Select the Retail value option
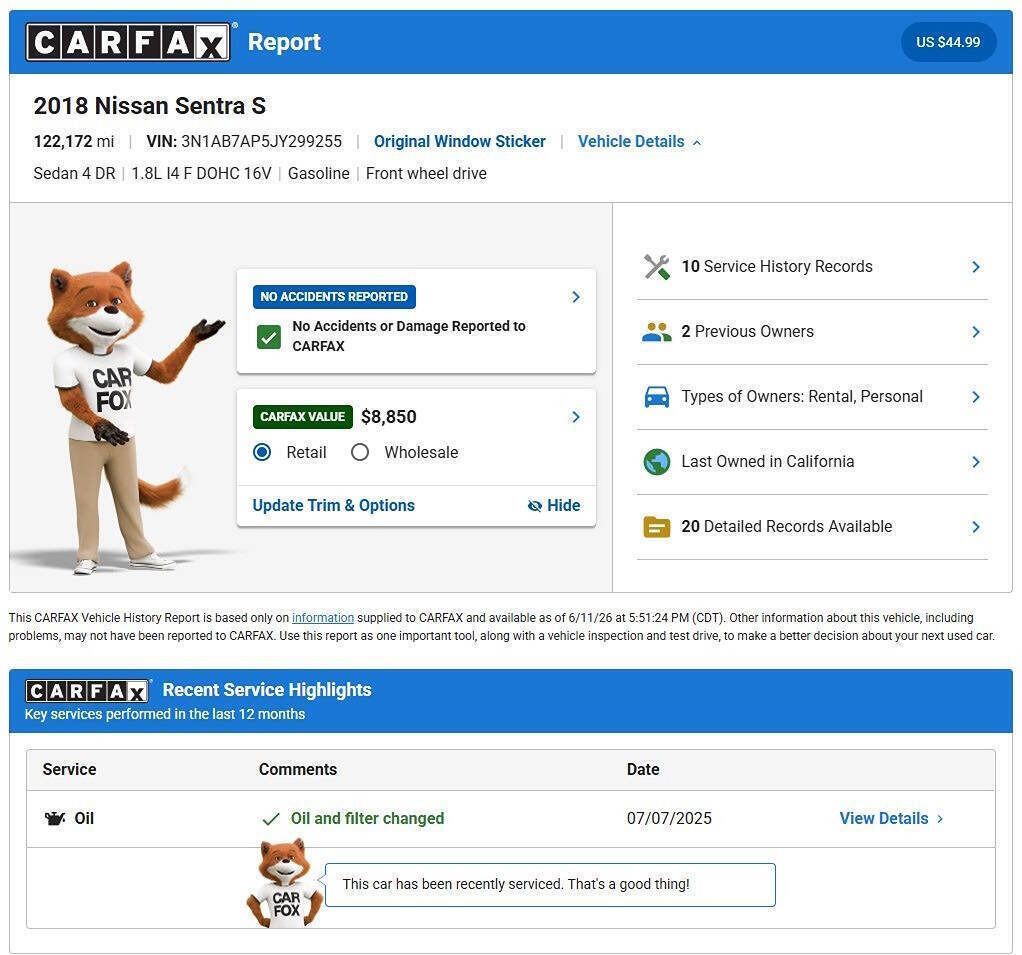1022x955 pixels. pos(262,452)
